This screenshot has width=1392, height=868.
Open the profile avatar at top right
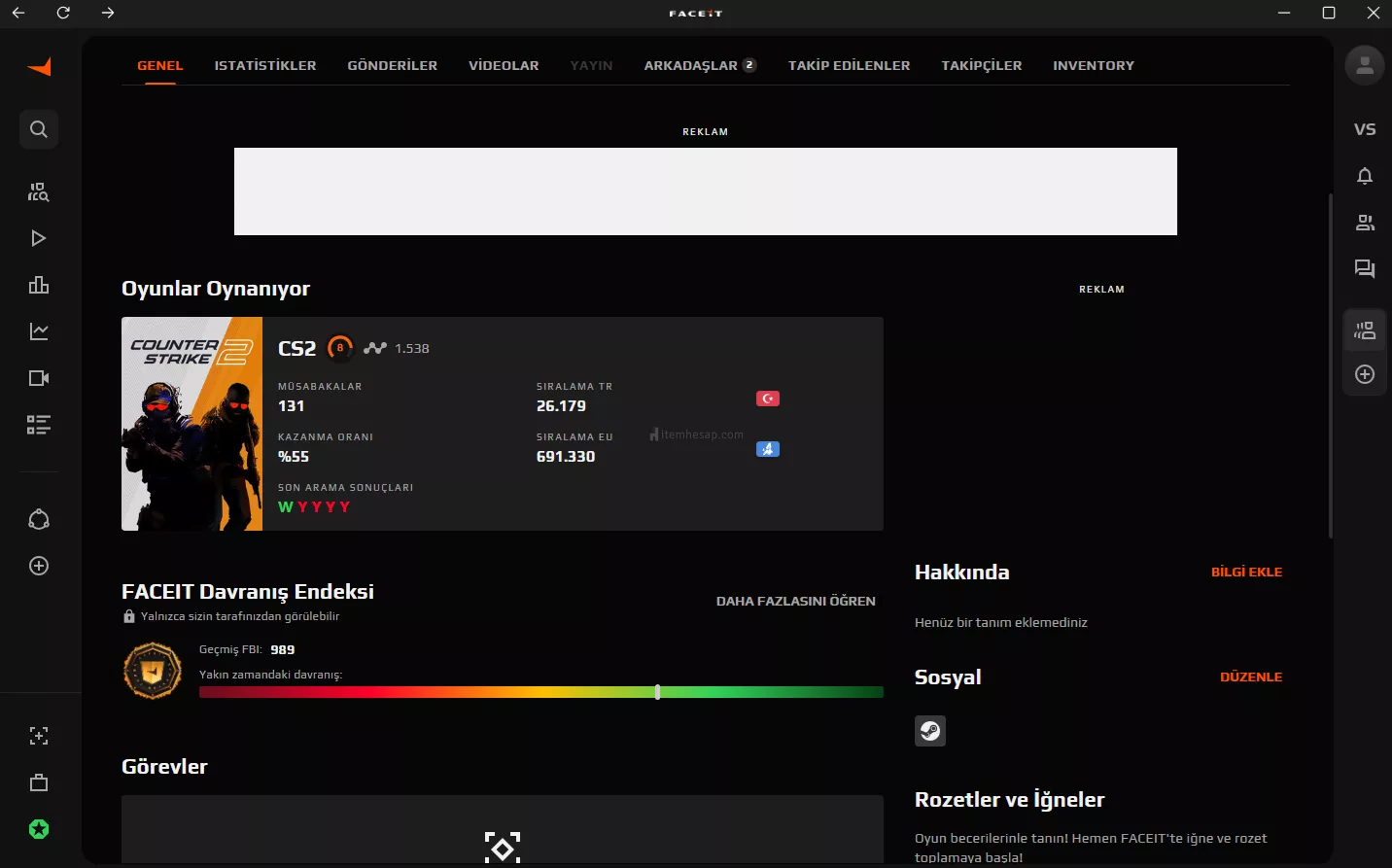(1365, 65)
